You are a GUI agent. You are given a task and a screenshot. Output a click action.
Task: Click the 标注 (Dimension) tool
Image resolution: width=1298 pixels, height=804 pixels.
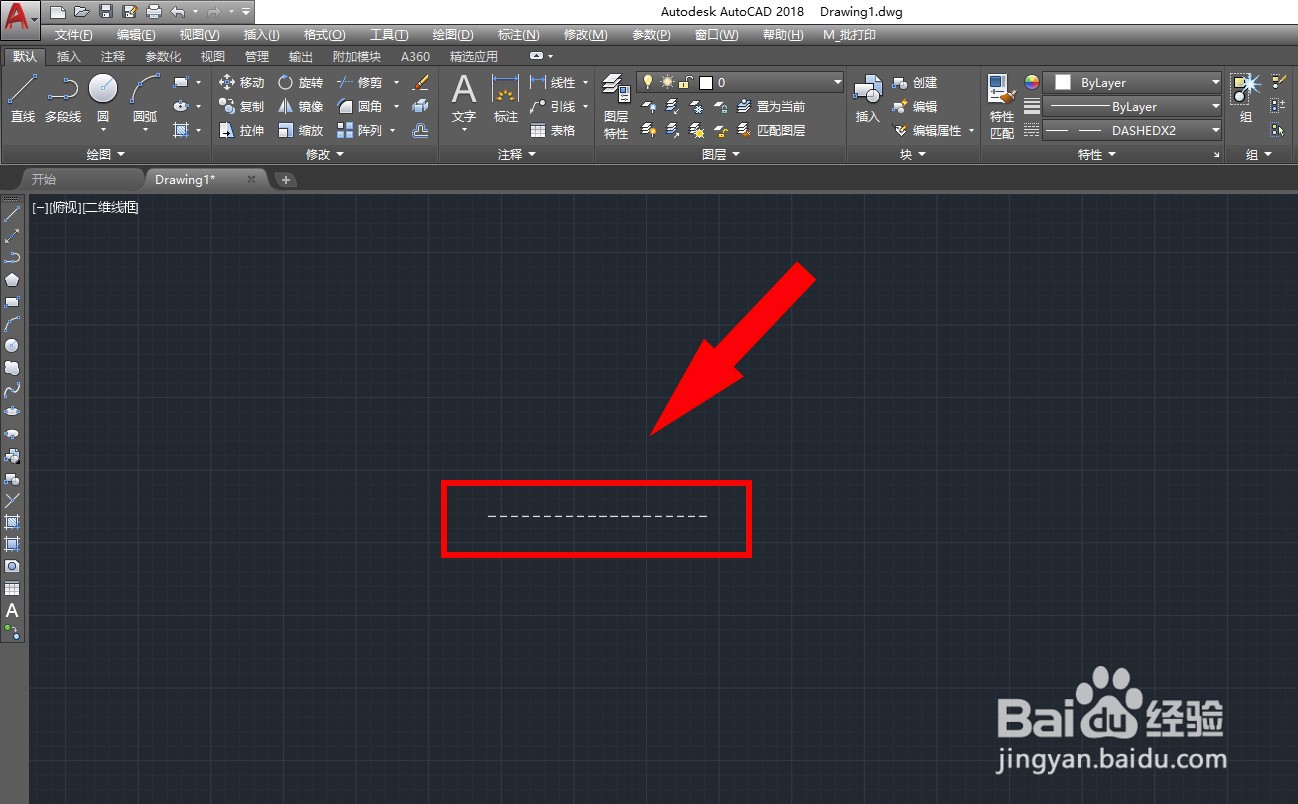tap(506, 98)
